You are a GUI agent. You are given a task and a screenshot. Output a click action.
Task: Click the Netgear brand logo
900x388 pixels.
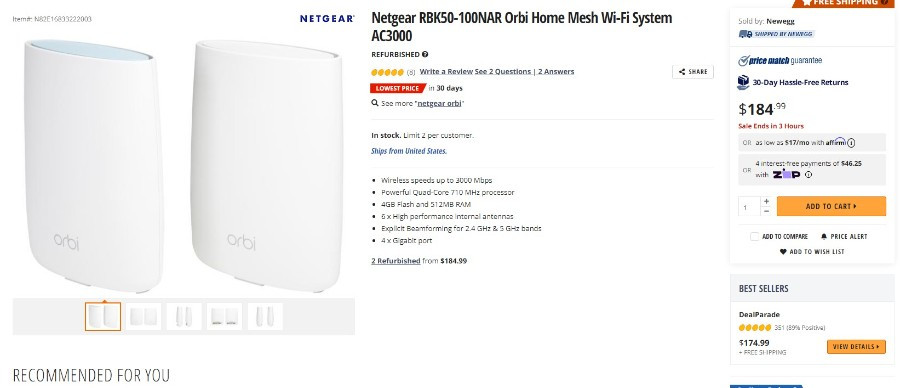tap(327, 19)
